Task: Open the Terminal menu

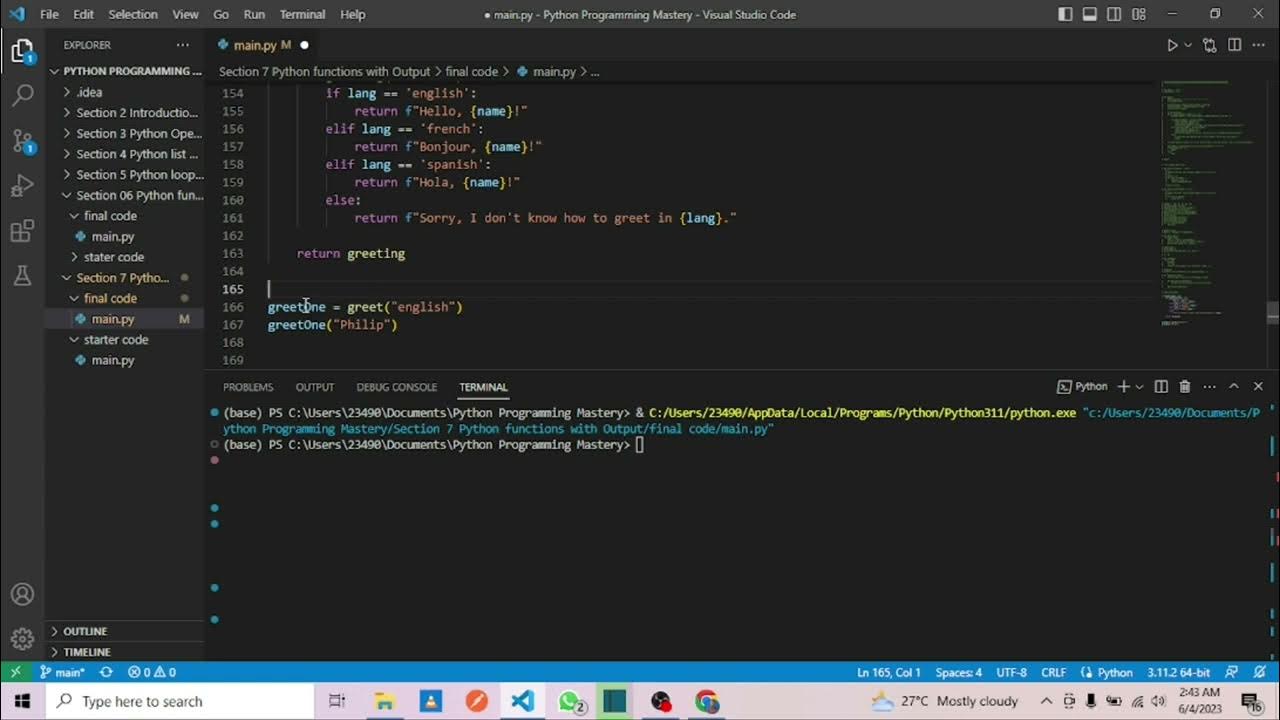Action: 302,14
